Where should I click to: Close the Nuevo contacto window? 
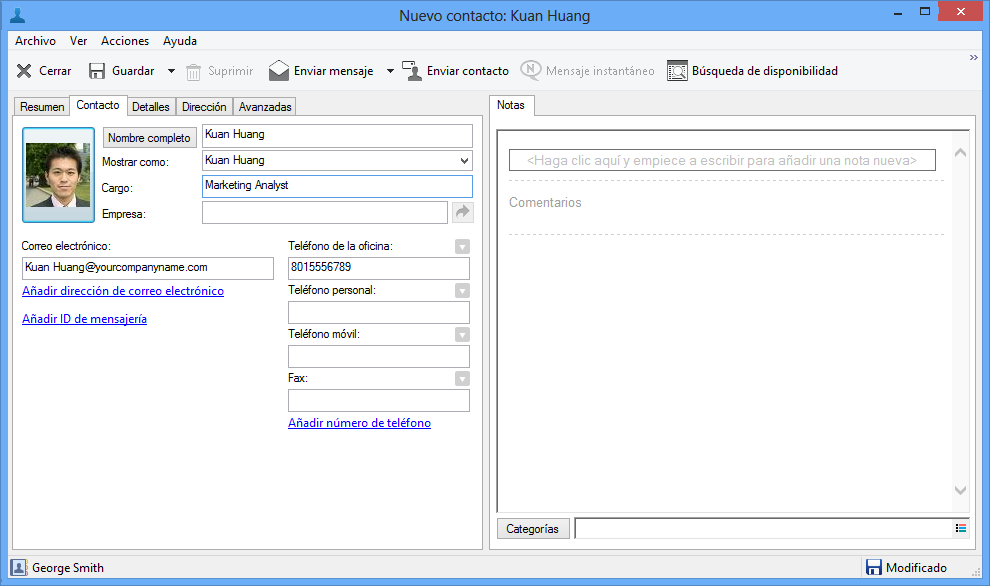click(x=961, y=11)
